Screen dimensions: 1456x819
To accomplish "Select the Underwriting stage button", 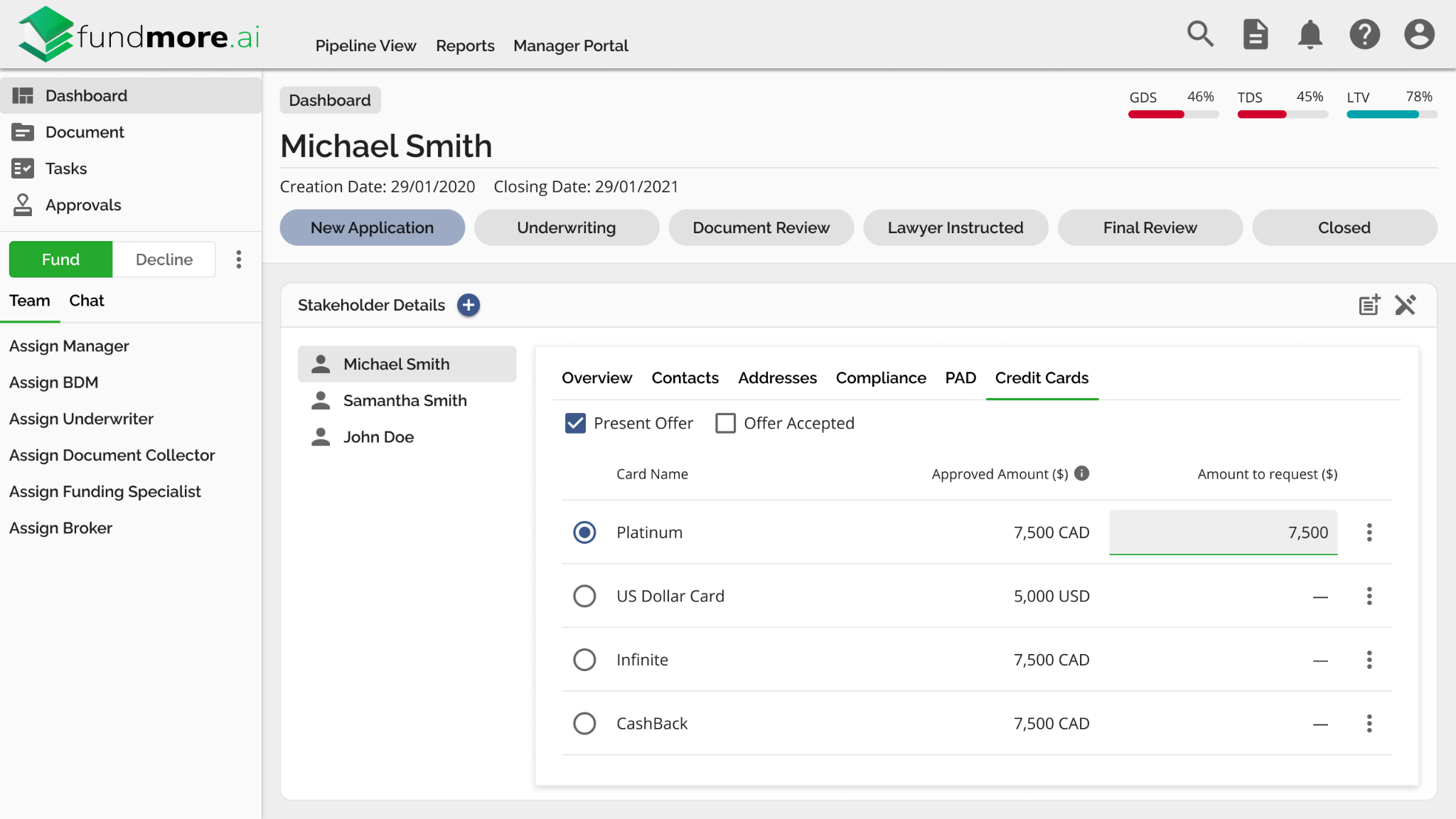I will (x=567, y=227).
